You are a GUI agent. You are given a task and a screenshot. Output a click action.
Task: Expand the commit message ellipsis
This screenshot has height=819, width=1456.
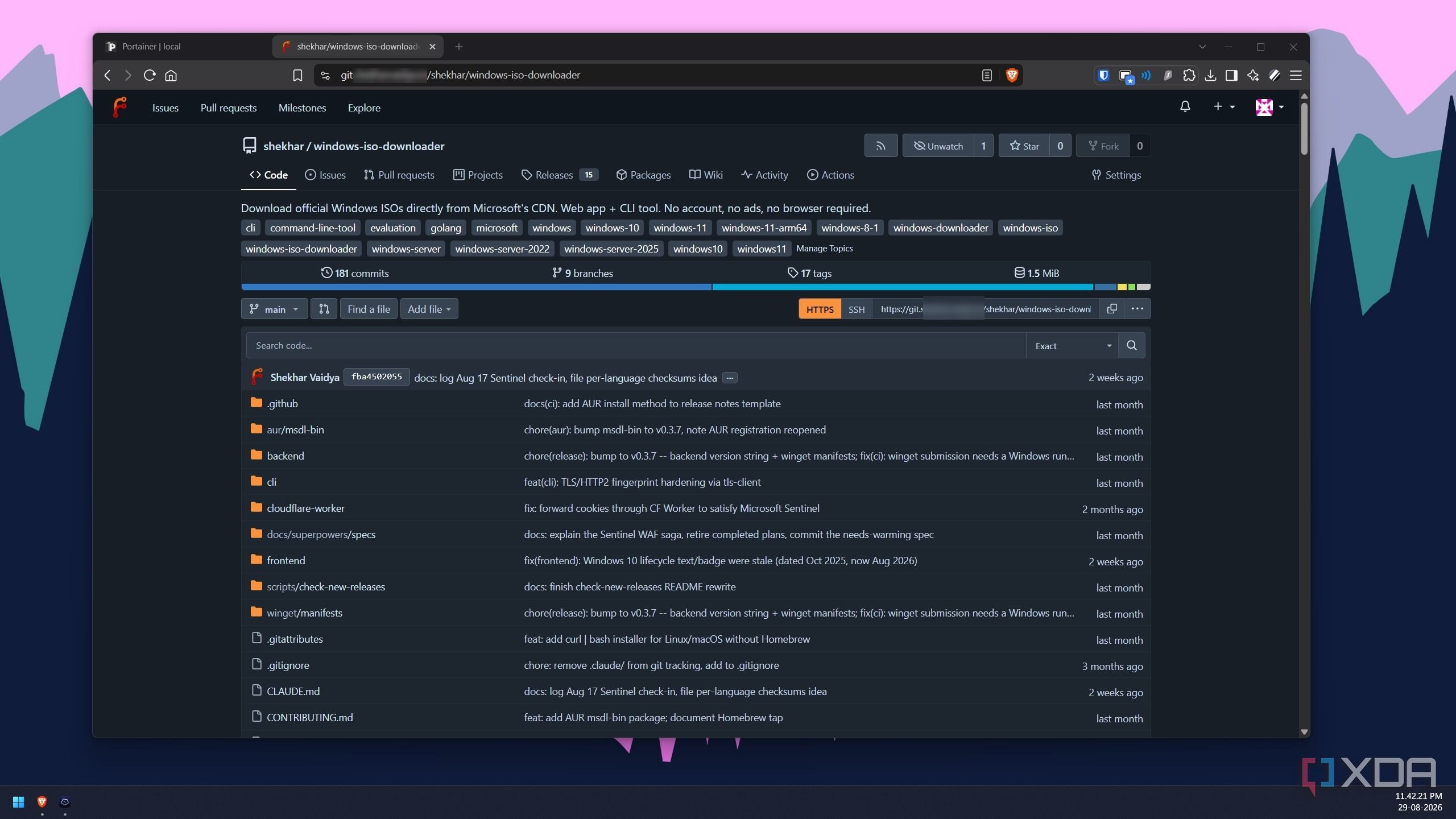730,378
